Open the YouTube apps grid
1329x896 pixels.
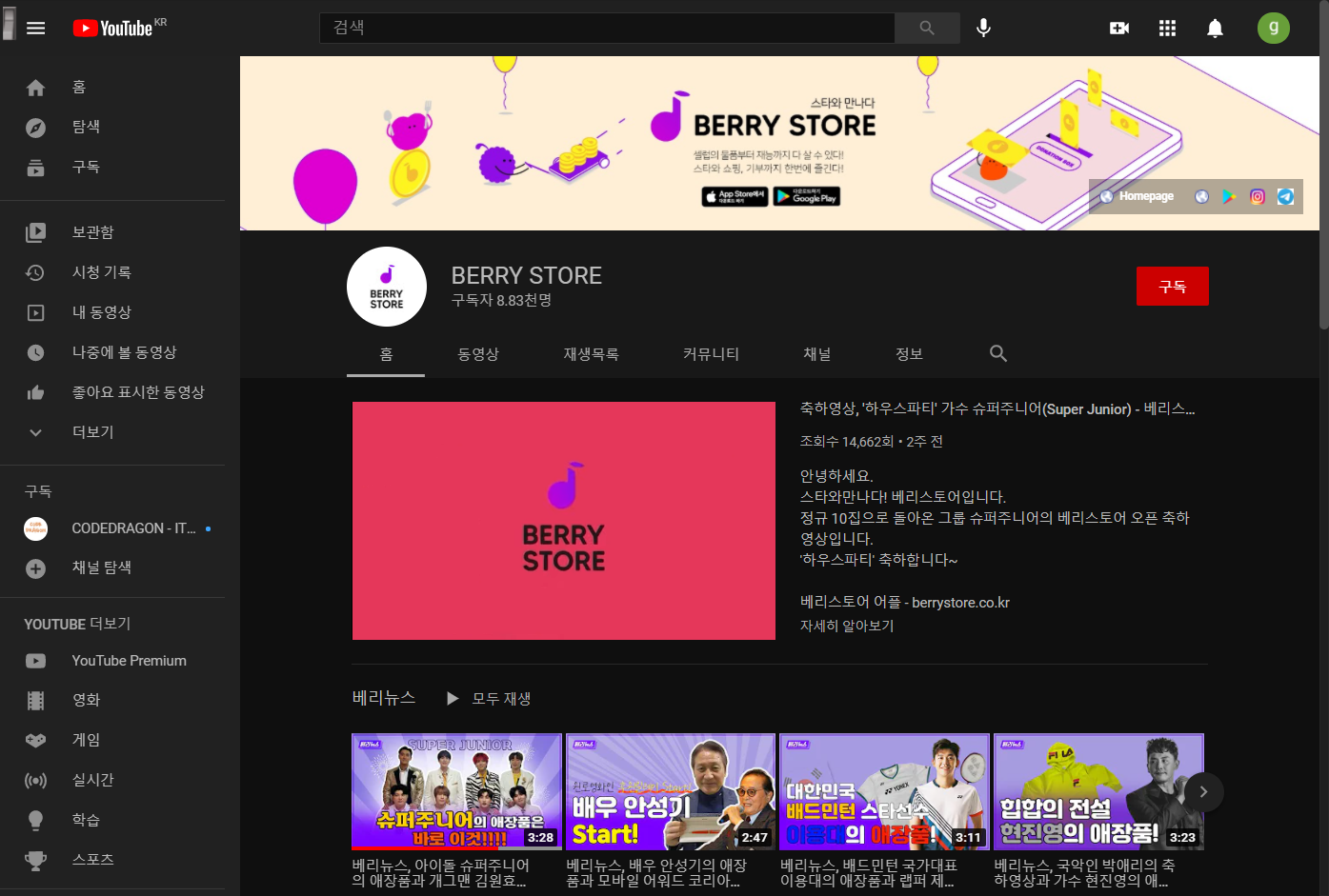pos(1167,28)
